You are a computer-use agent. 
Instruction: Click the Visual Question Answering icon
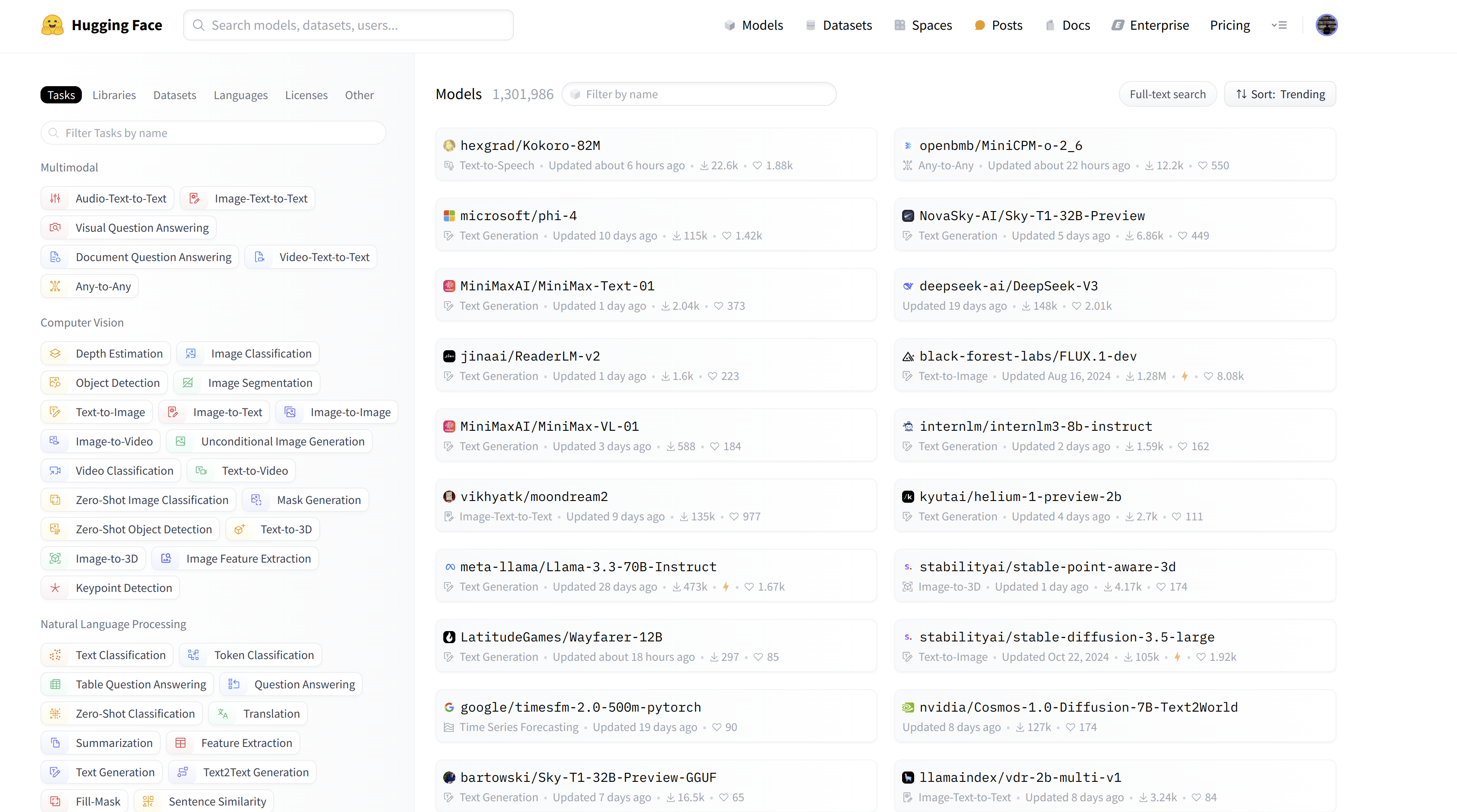pos(56,227)
